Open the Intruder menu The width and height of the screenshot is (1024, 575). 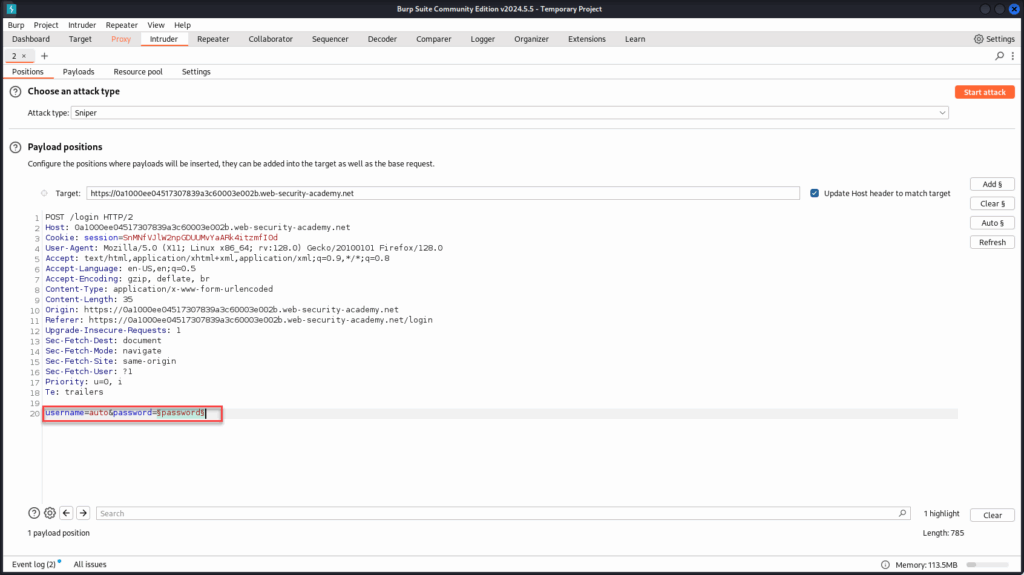point(82,25)
